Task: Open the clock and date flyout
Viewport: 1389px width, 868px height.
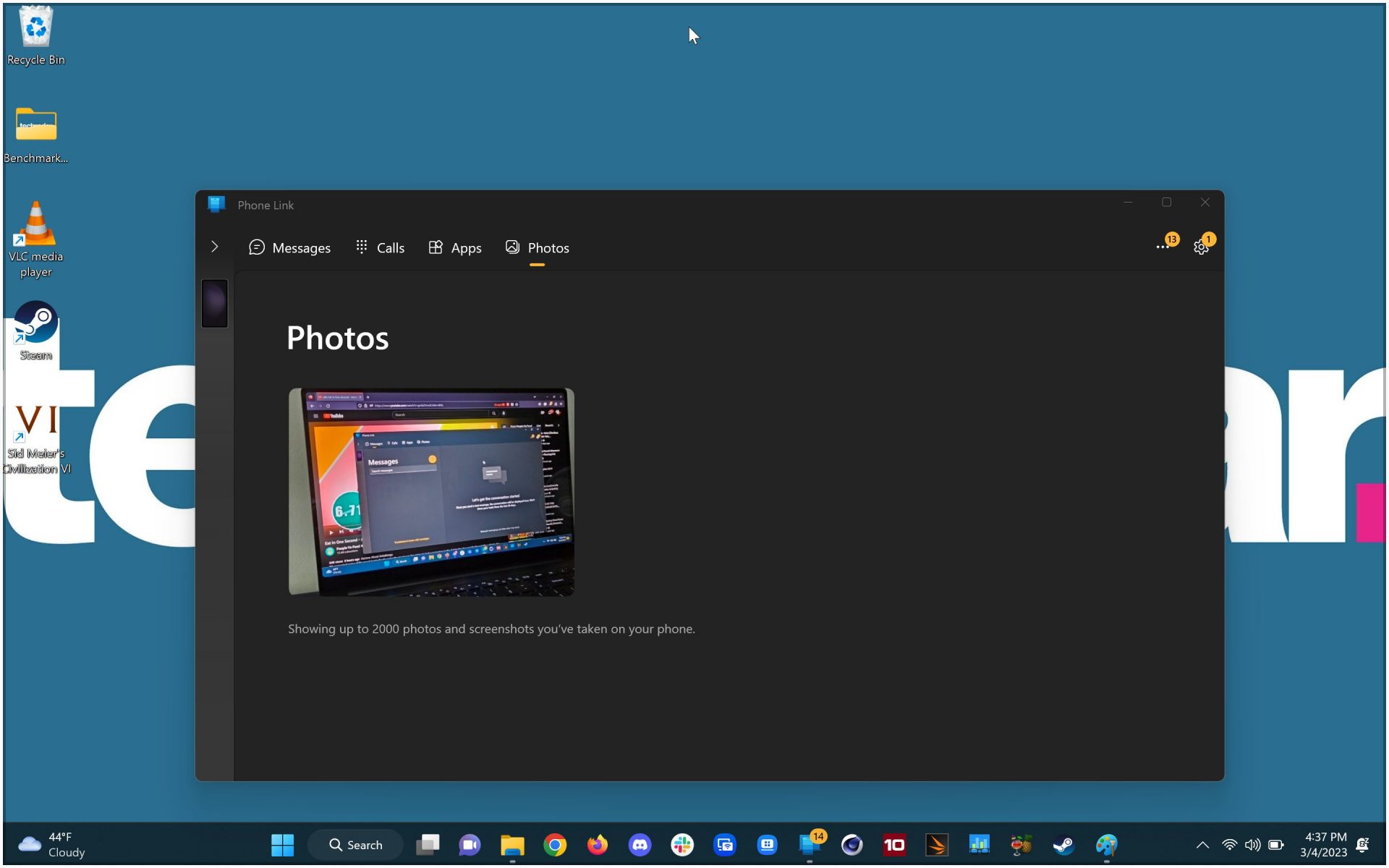Action: (x=1323, y=845)
